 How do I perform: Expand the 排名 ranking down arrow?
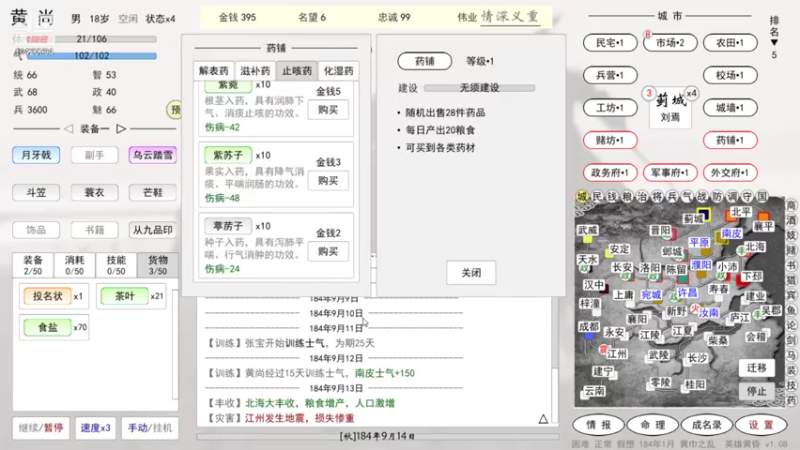point(774,42)
